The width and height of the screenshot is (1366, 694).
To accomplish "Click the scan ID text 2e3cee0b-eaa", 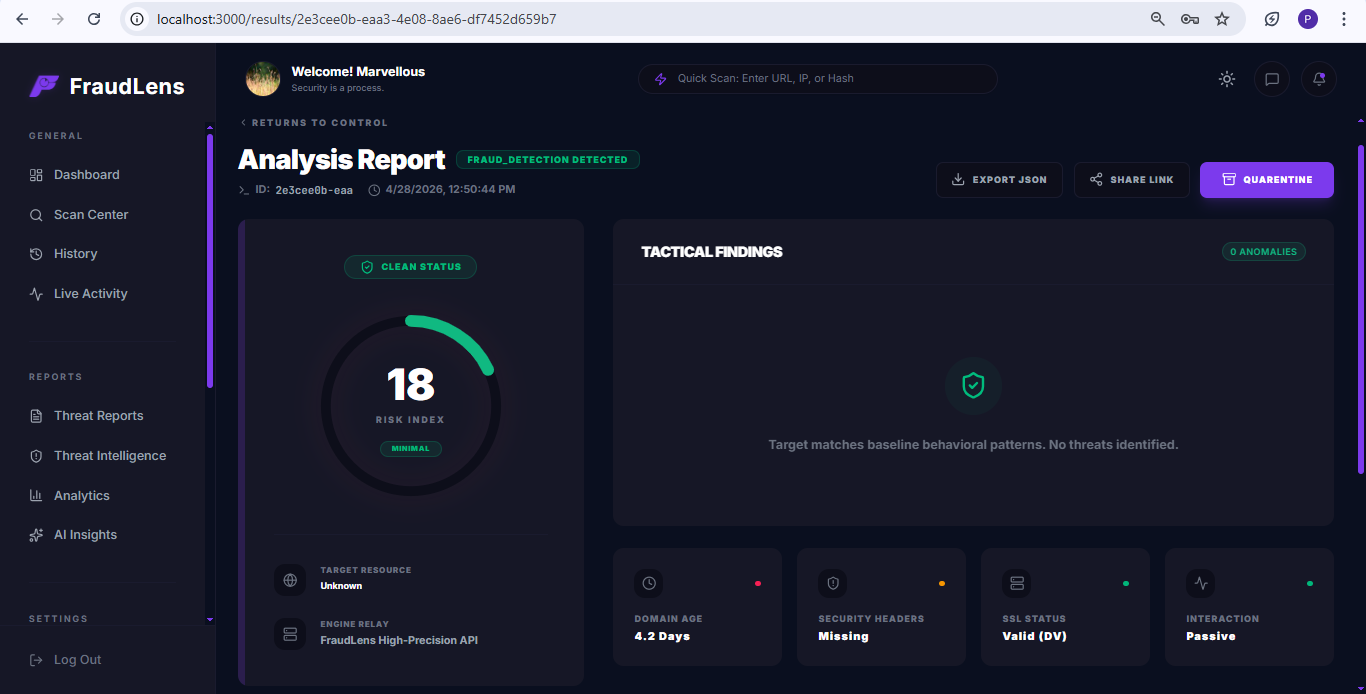I will coord(314,190).
